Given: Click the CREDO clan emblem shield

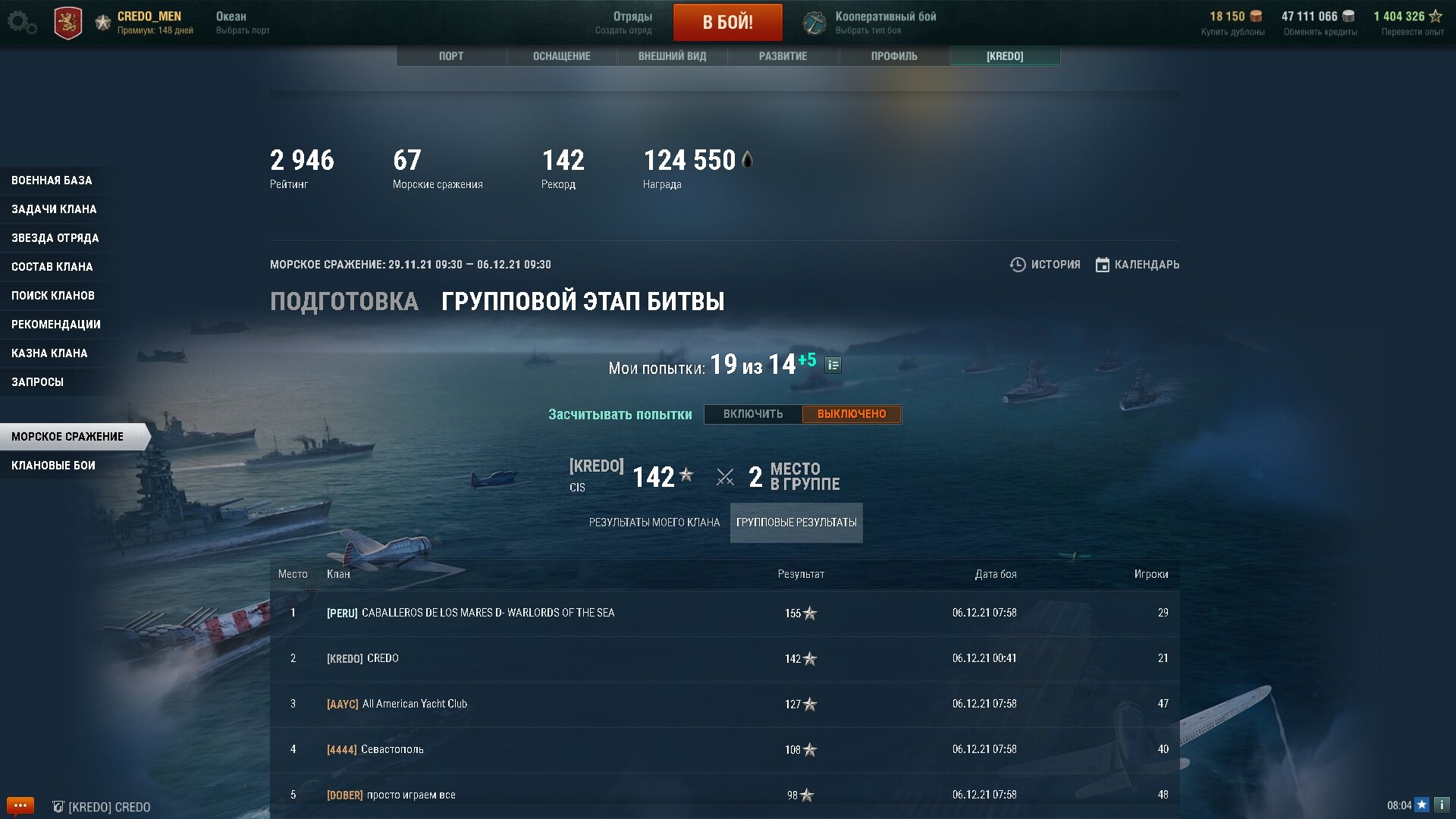Looking at the screenshot, I should (x=68, y=23).
